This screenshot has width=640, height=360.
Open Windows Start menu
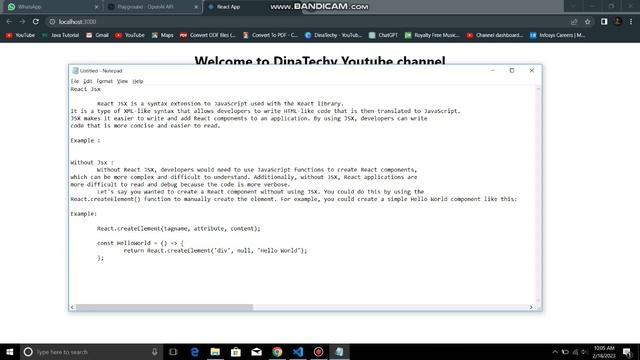click(10, 352)
